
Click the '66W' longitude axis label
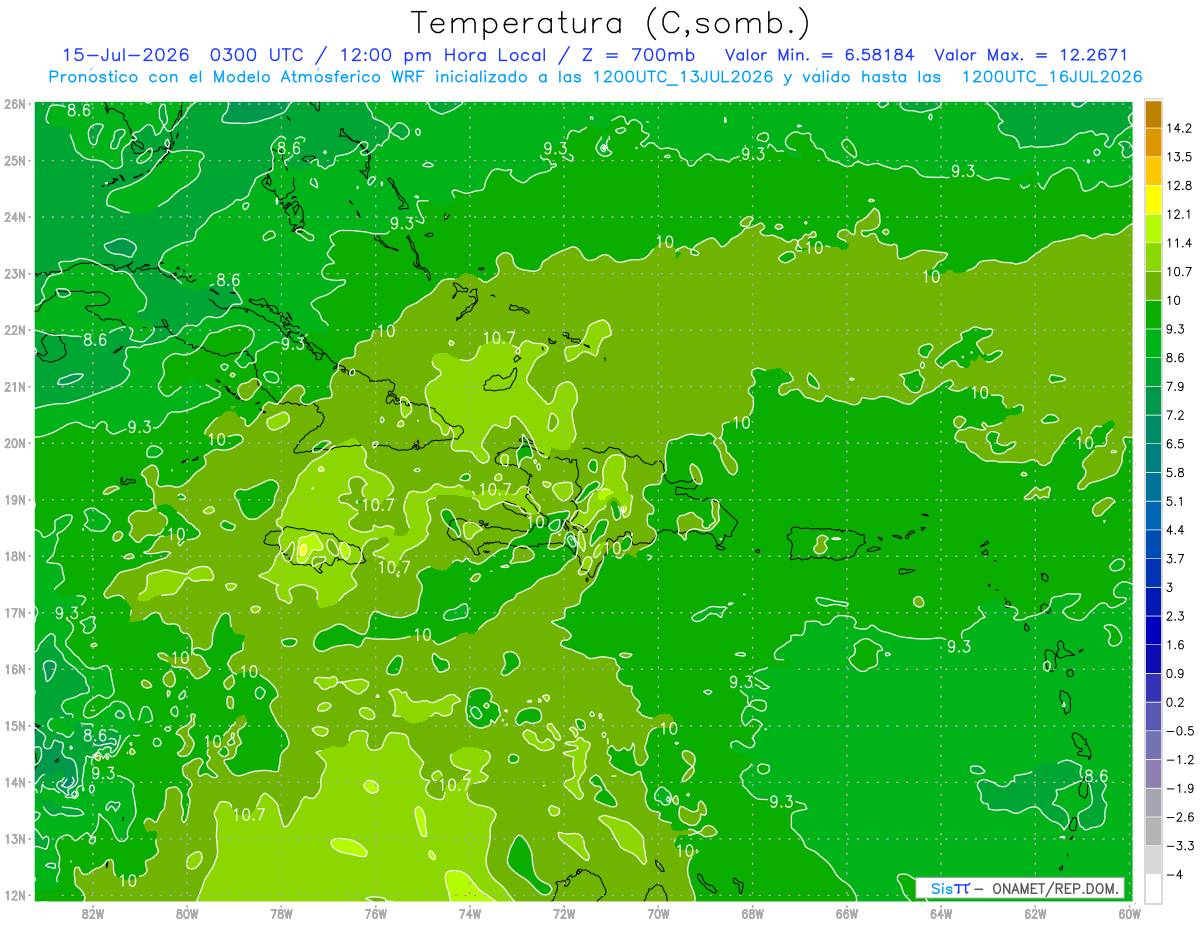(847, 913)
